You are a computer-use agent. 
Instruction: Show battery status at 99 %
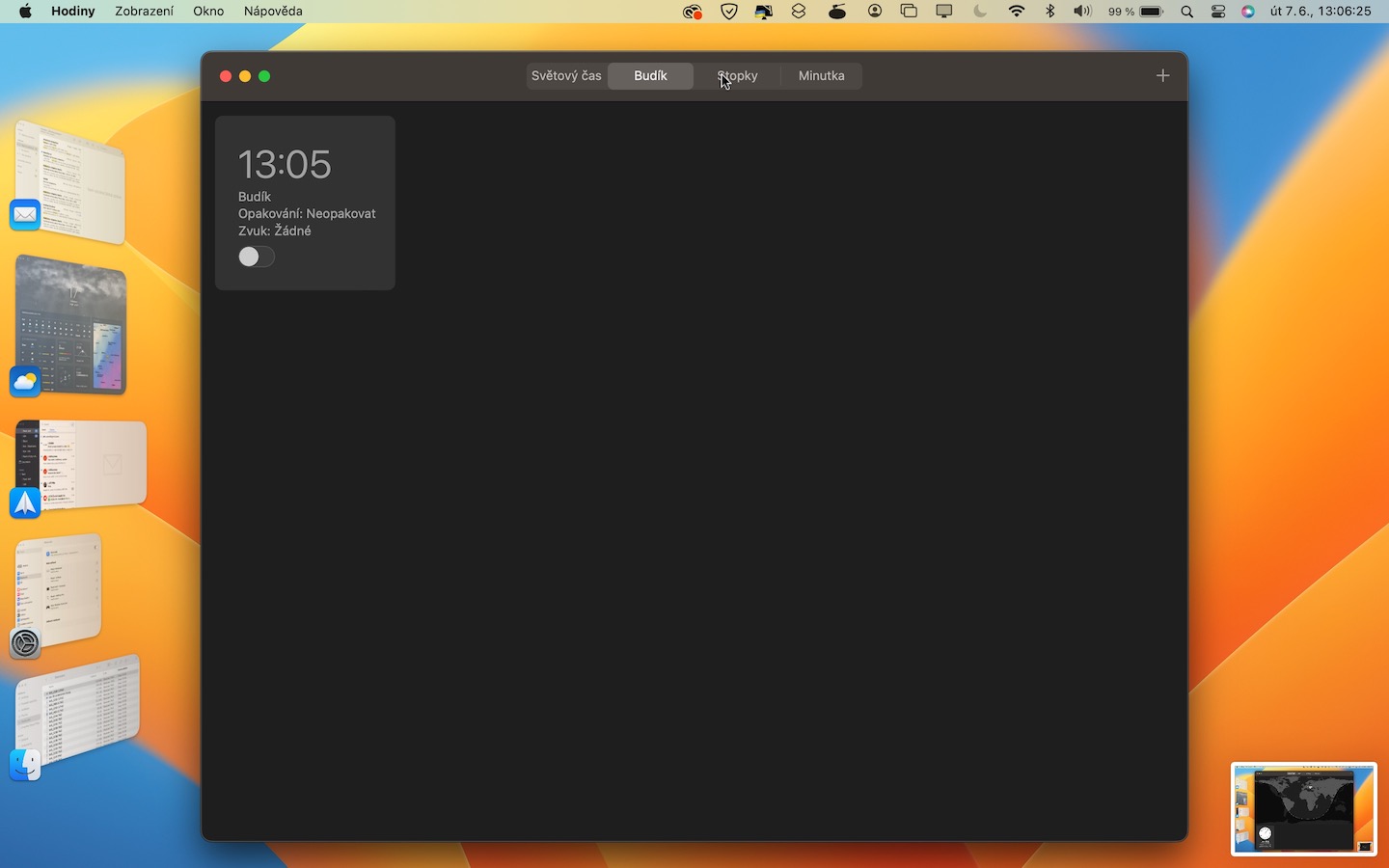[x=1135, y=12]
